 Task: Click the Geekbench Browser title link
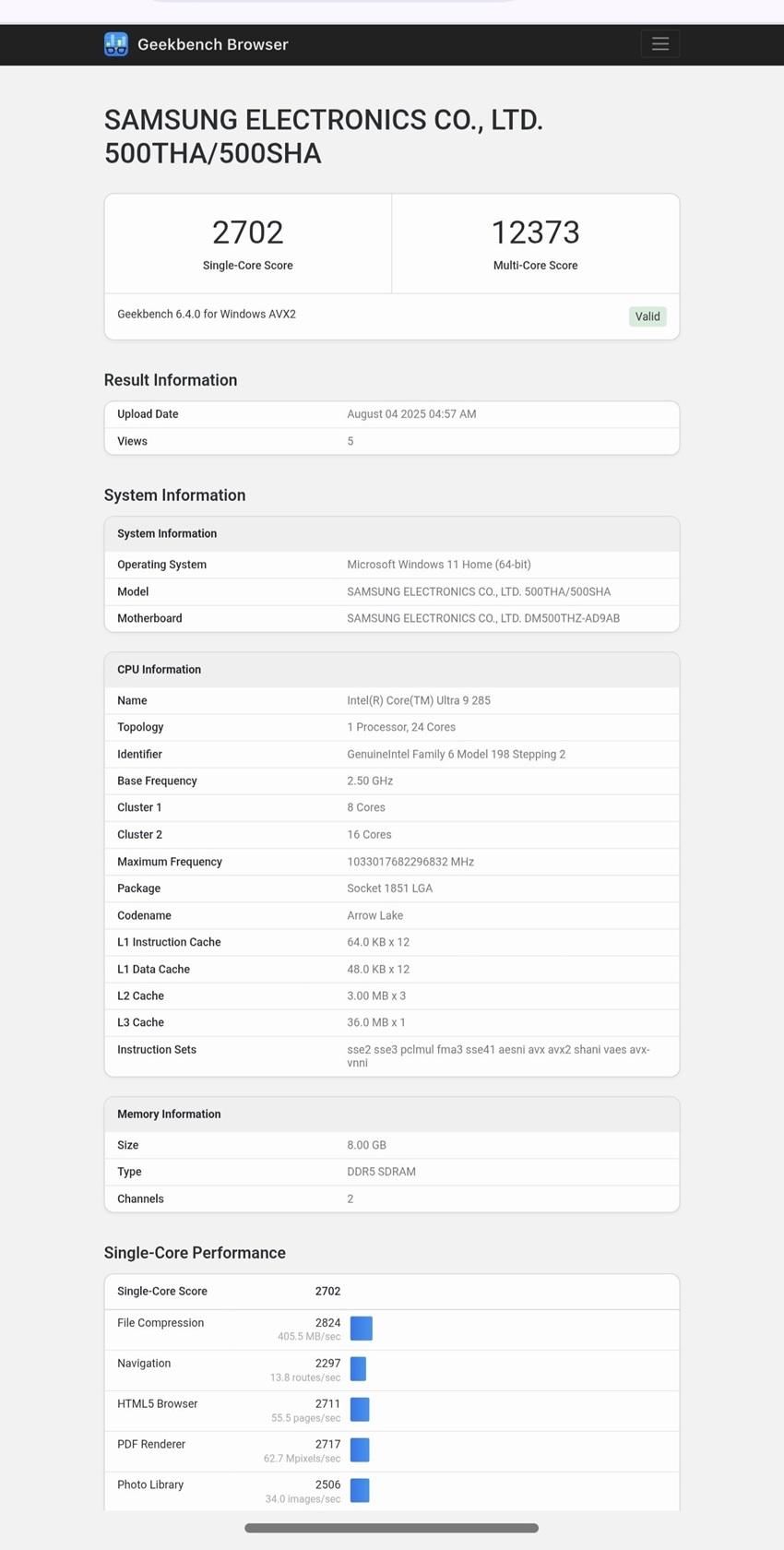click(212, 44)
